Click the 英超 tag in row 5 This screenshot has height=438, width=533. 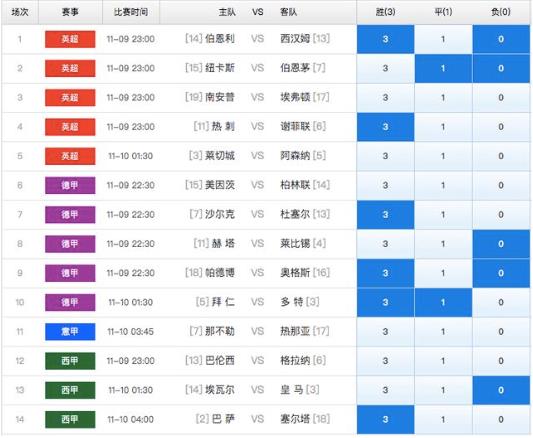click(x=70, y=156)
